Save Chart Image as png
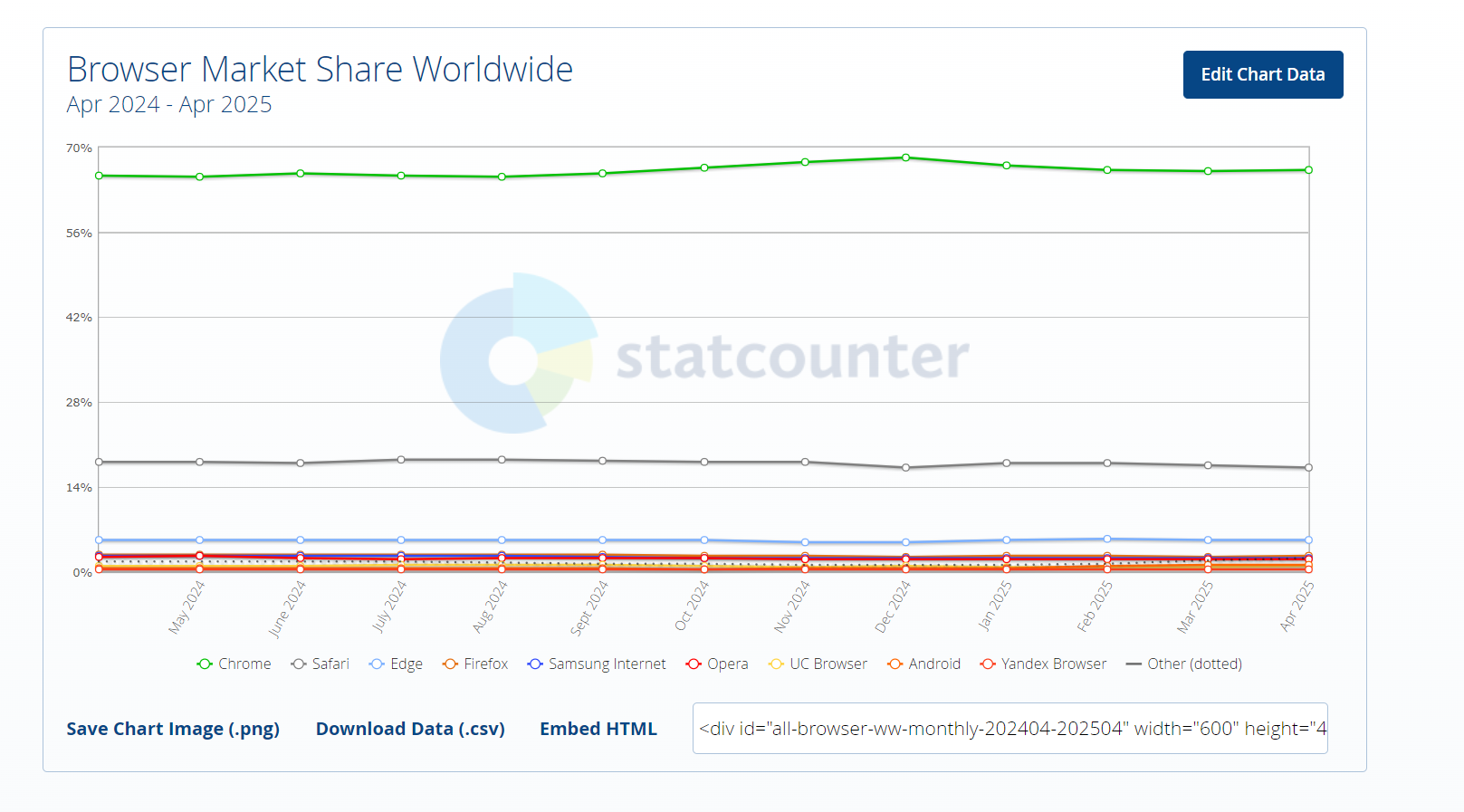The height and width of the screenshot is (812, 1464). [x=173, y=729]
